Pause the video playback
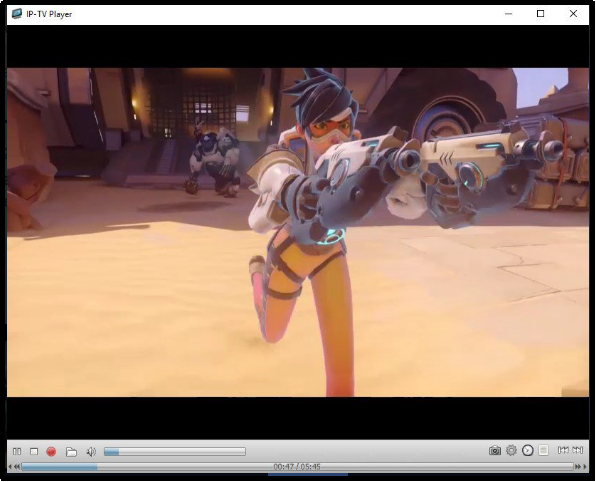The width and height of the screenshot is (596, 482). (17, 451)
